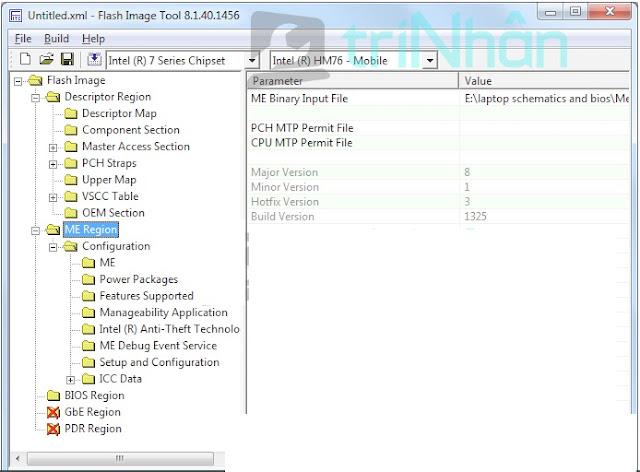Close the Flash Image Tool window
Screen dimensions: 640x472
pos(610,11)
